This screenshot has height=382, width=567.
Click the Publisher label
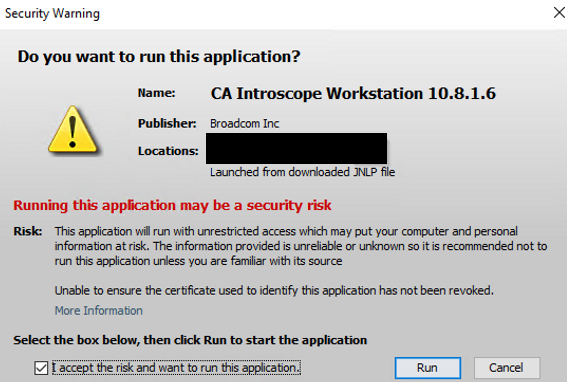tap(167, 124)
